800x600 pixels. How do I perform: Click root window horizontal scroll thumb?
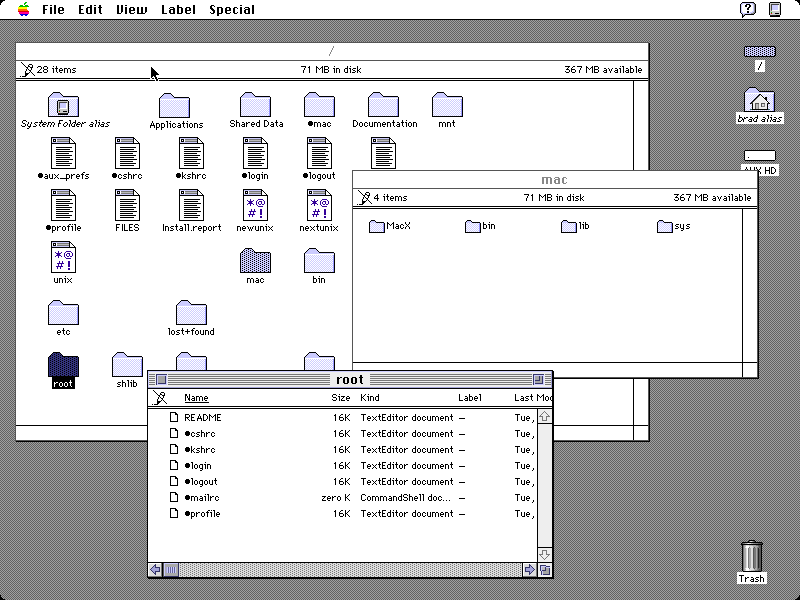tap(171, 569)
